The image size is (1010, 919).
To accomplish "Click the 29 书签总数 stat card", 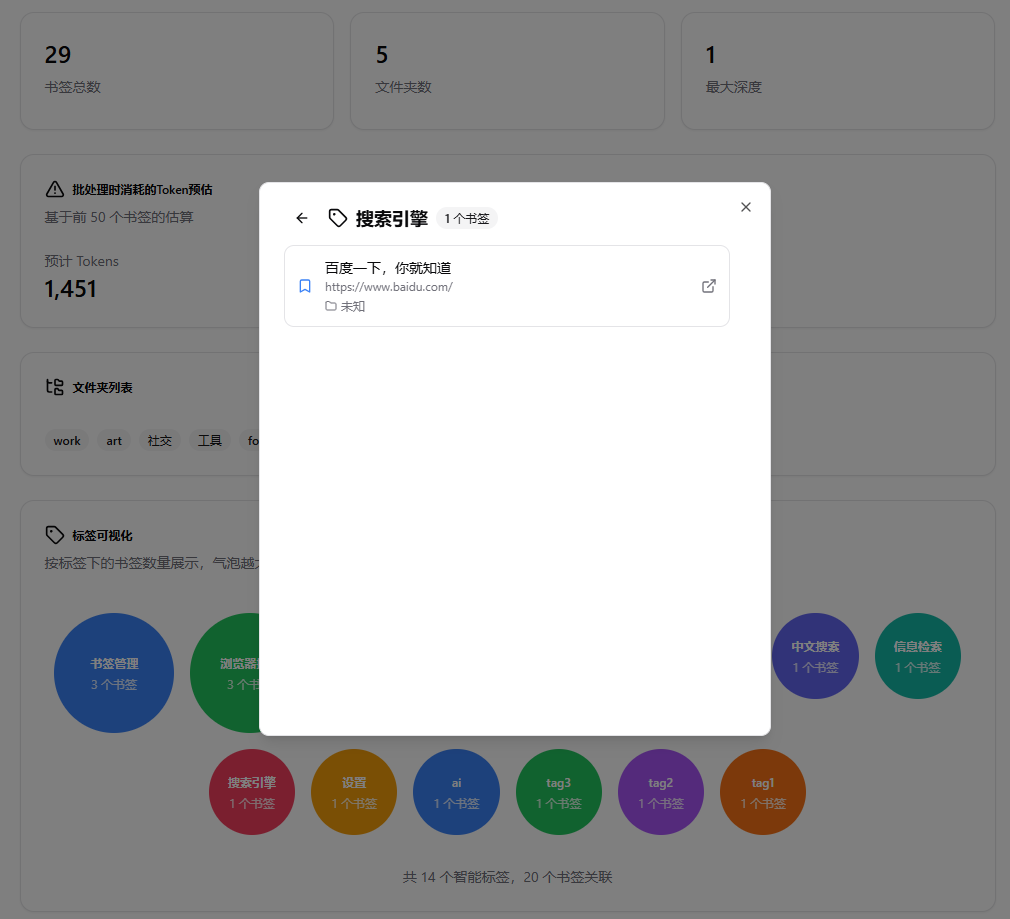I will pyautogui.click(x=177, y=71).
